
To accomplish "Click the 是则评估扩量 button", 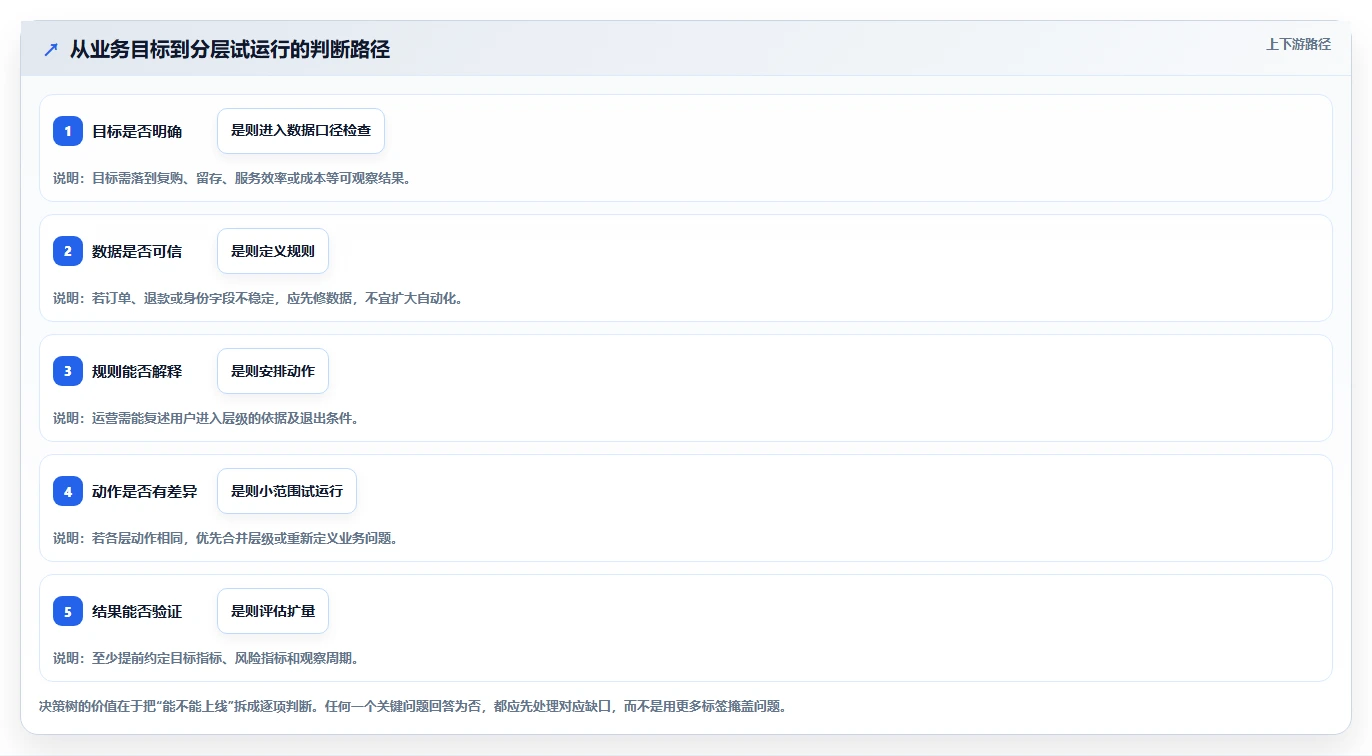I will click(273, 611).
